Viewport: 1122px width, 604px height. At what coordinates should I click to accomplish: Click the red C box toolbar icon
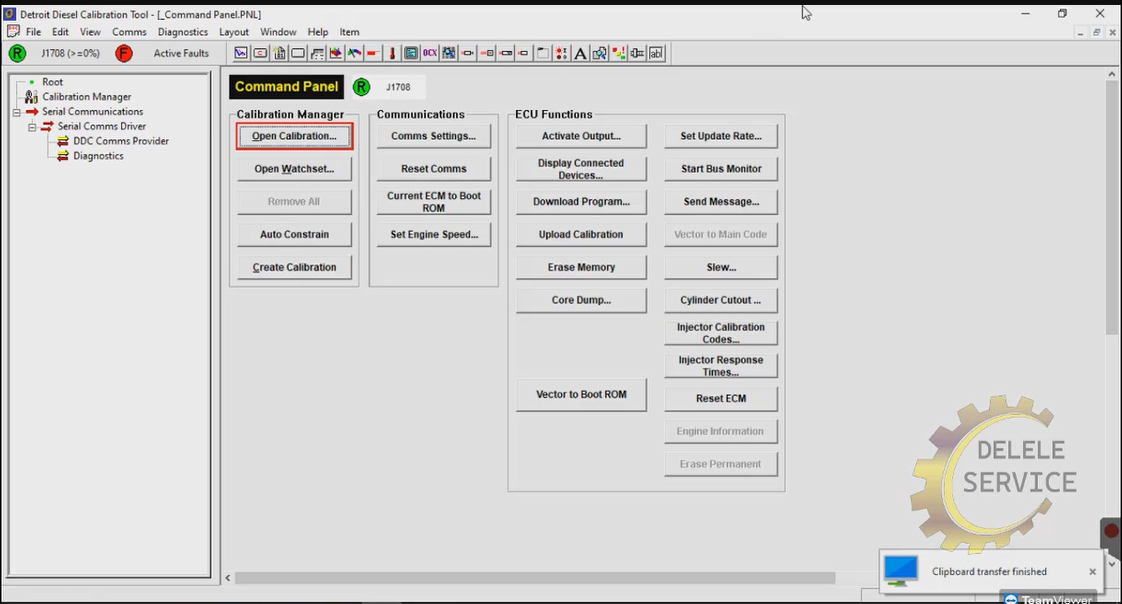260,53
